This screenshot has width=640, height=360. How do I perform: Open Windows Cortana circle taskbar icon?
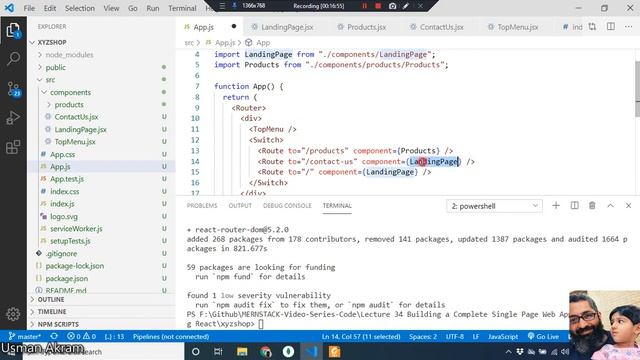pos(196,351)
